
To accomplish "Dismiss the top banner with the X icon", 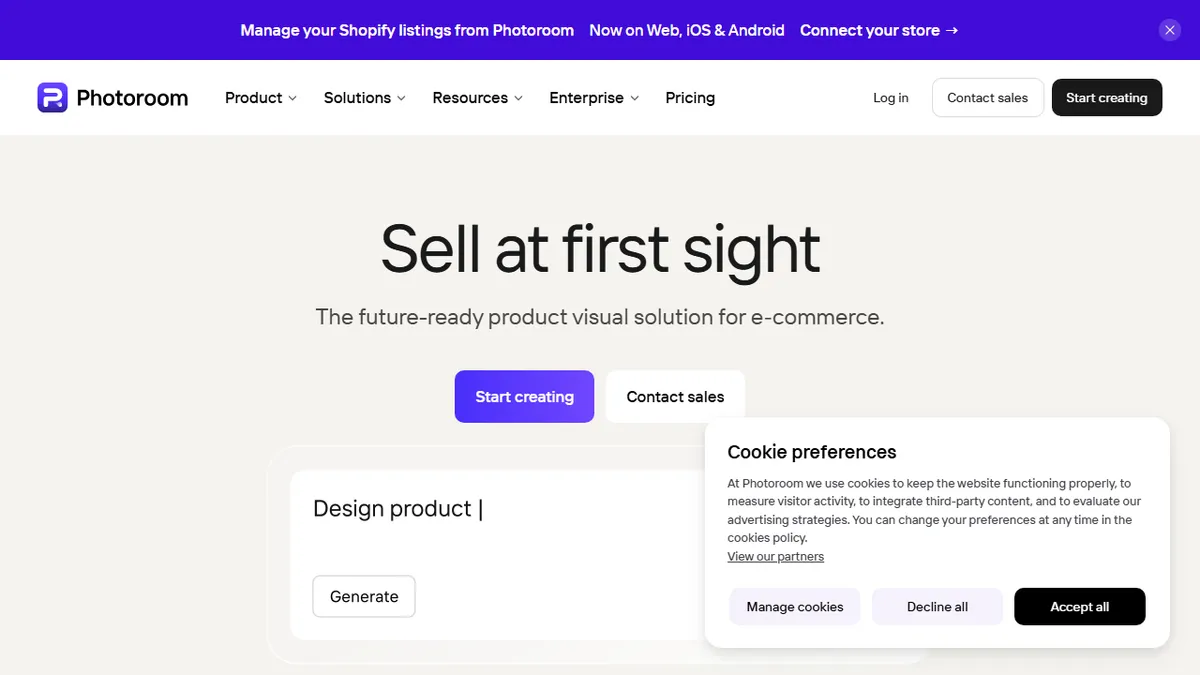I will click(1170, 30).
